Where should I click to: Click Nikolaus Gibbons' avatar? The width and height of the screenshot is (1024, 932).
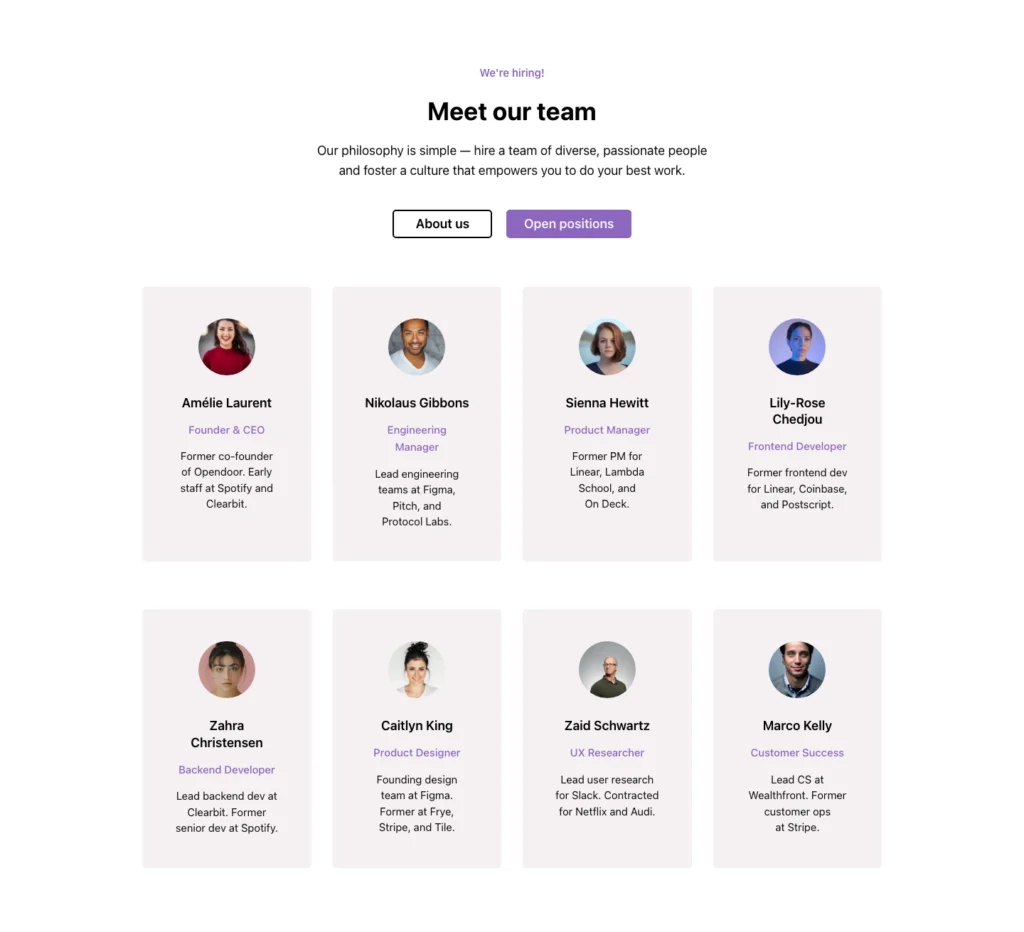pos(416,346)
